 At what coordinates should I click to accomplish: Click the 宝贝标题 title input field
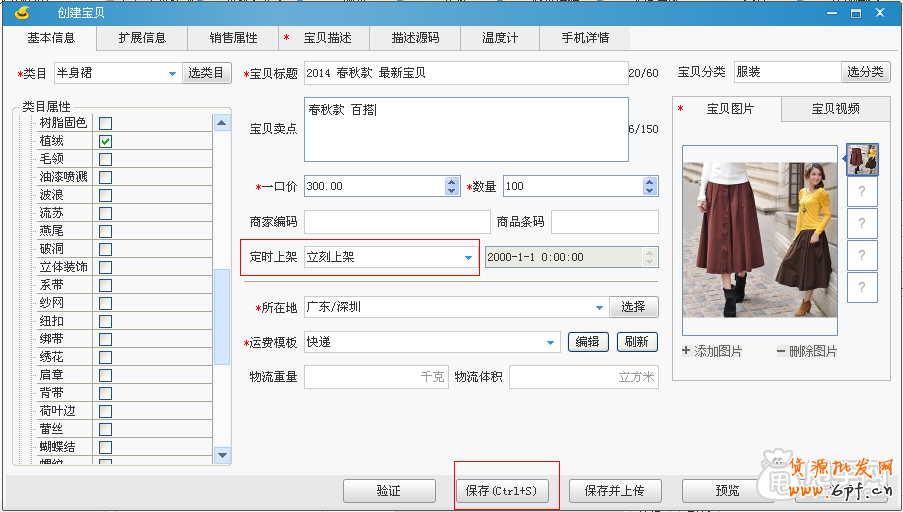tap(464, 73)
